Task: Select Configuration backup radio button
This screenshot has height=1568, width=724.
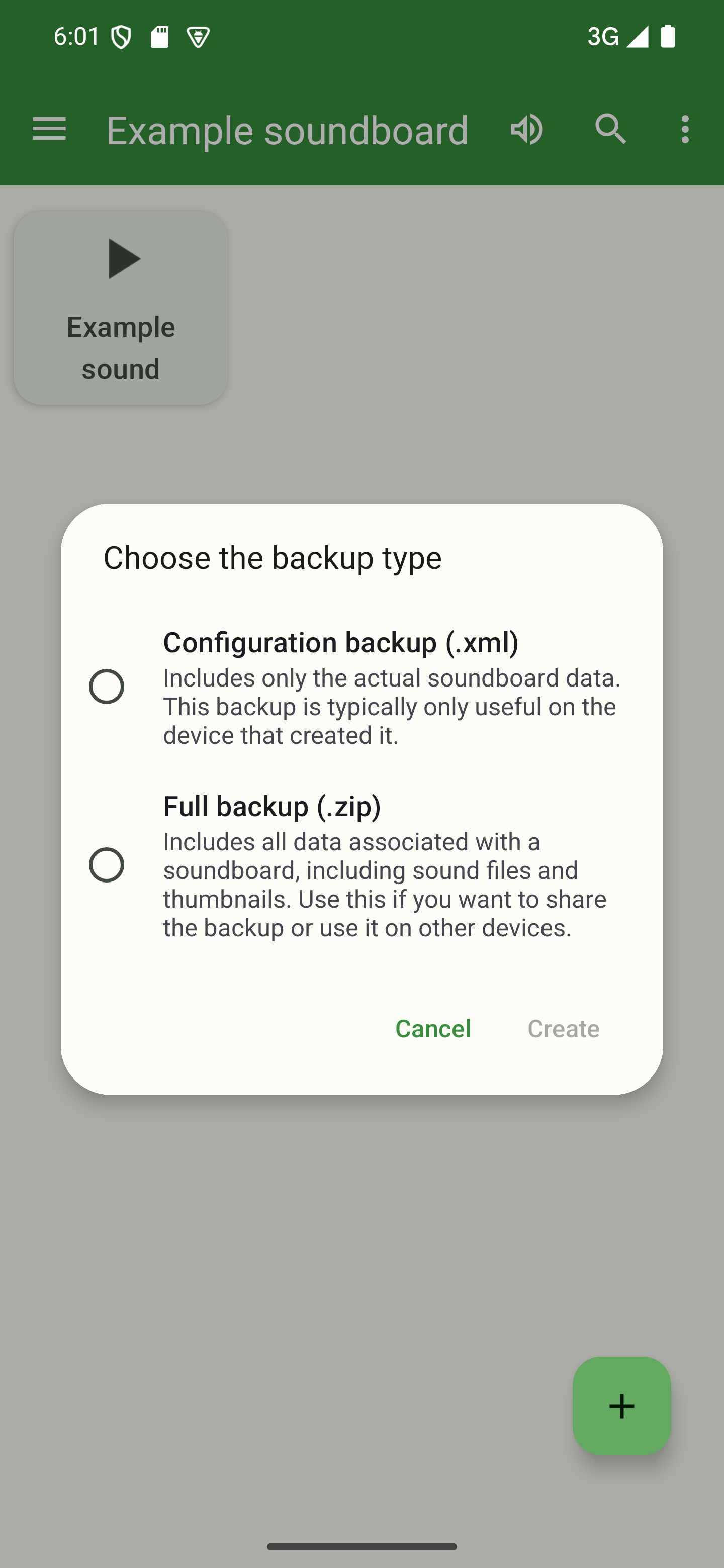Action: [107, 687]
